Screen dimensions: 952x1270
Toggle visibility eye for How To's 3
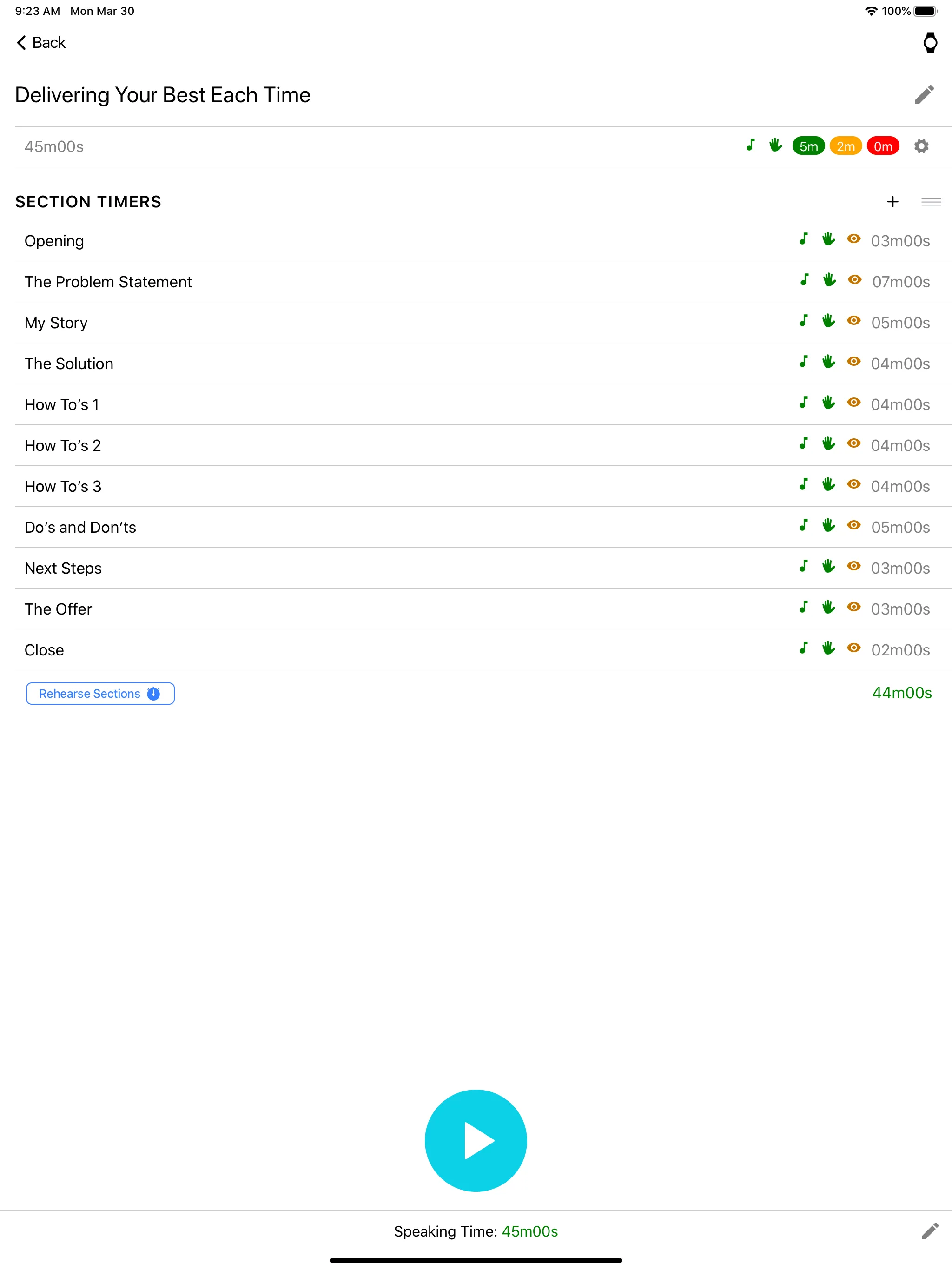pyautogui.click(x=853, y=484)
